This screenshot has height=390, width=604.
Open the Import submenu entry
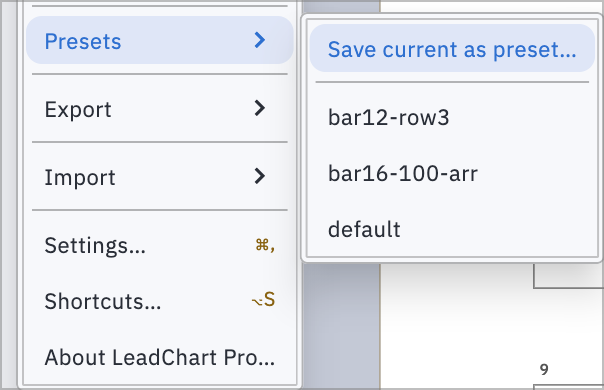159,177
